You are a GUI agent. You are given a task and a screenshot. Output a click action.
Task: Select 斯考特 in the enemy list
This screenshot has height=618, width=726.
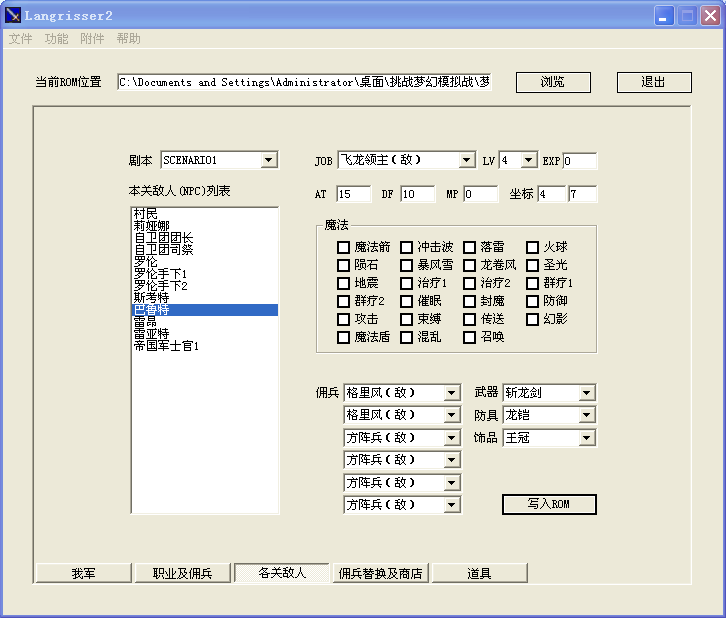205,298
